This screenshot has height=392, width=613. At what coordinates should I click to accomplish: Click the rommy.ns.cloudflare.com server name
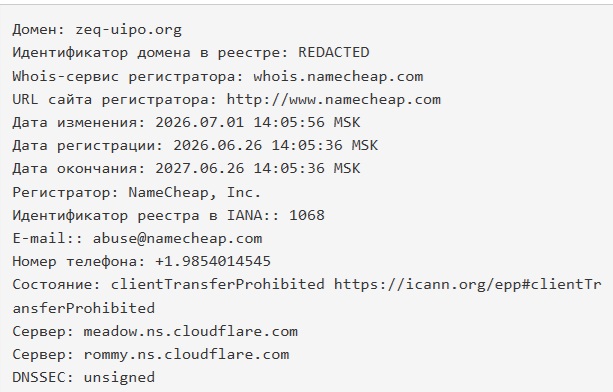[186, 354]
